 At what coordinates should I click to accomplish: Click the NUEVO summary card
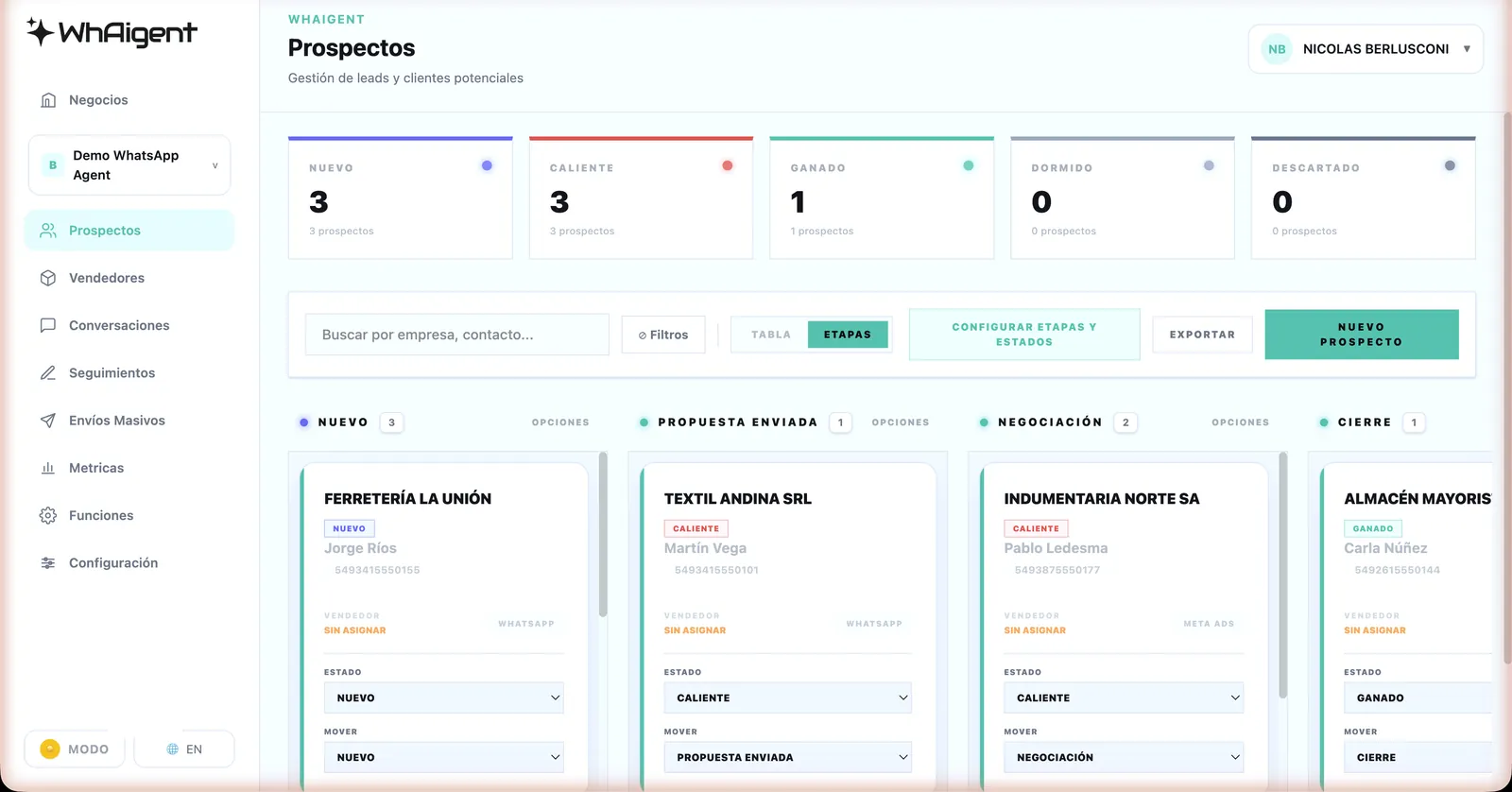(x=401, y=198)
